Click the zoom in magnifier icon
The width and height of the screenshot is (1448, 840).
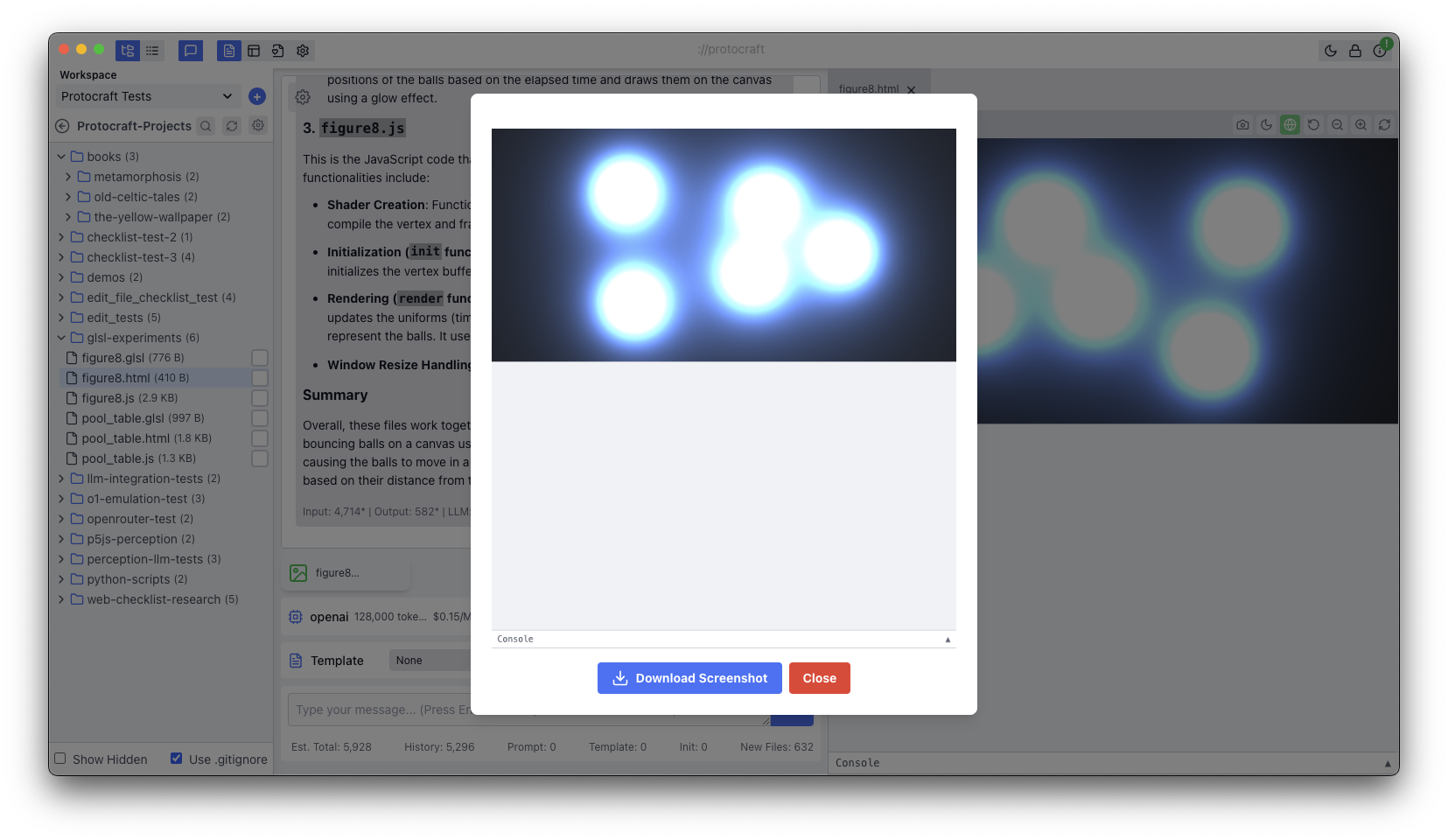1361,125
